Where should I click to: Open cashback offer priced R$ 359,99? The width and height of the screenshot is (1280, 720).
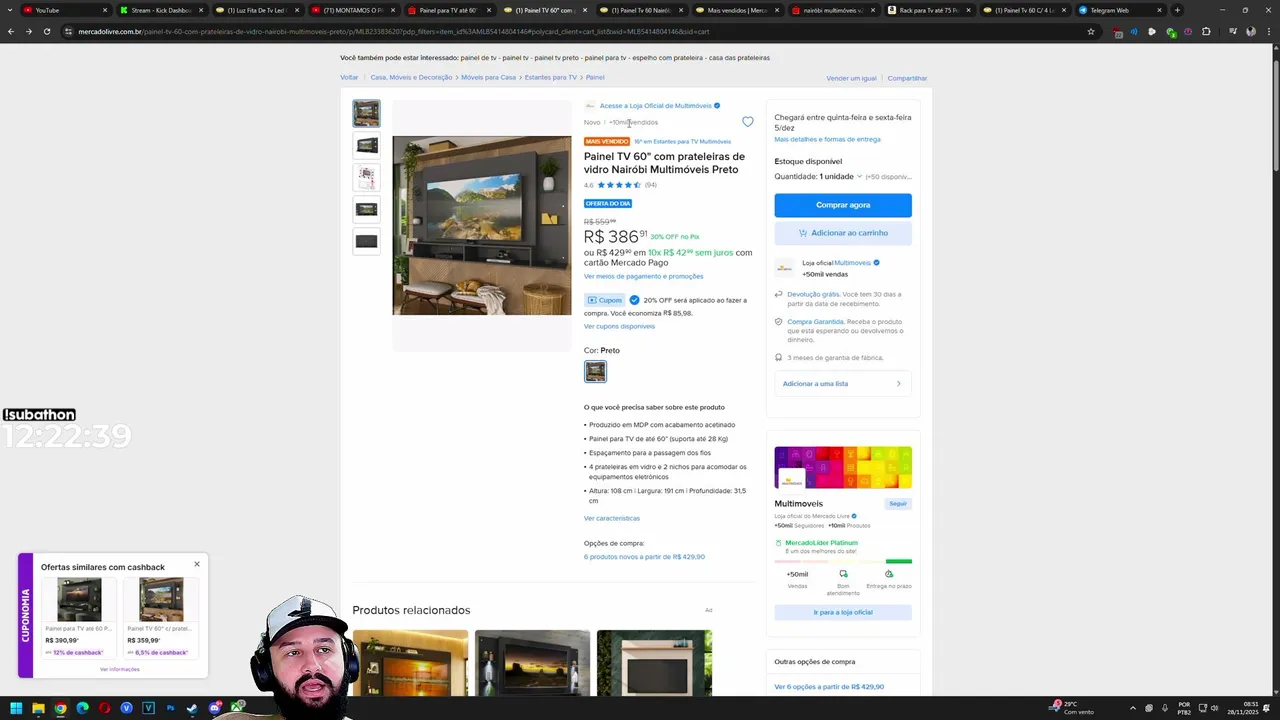161,617
